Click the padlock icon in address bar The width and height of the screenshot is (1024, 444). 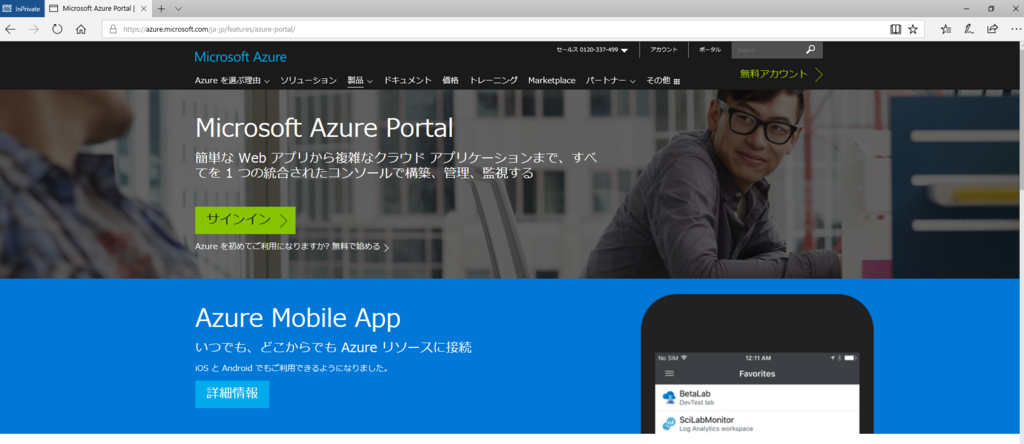coord(113,29)
